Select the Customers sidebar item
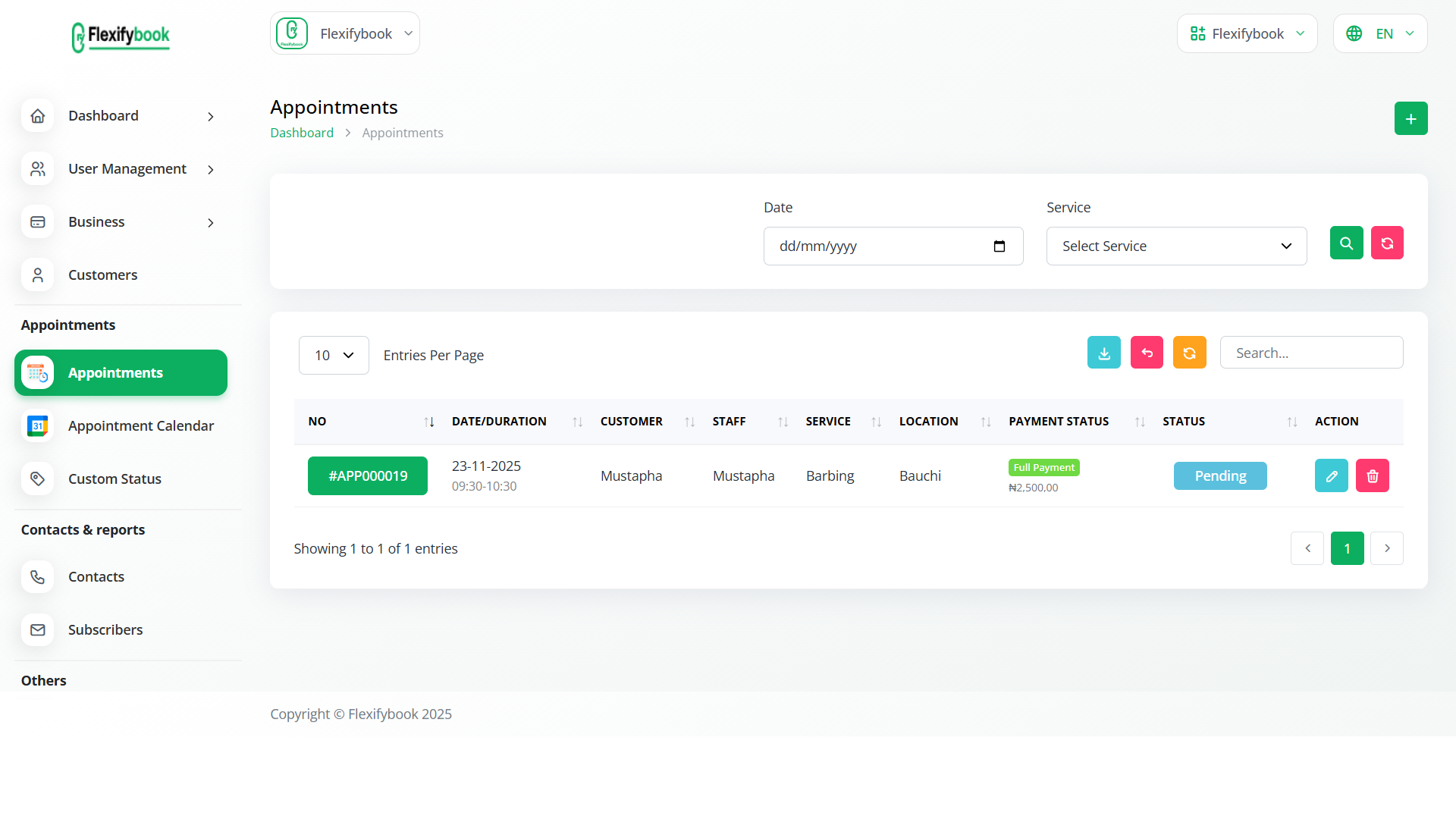Image resolution: width=1456 pixels, height=819 pixels. 103,275
